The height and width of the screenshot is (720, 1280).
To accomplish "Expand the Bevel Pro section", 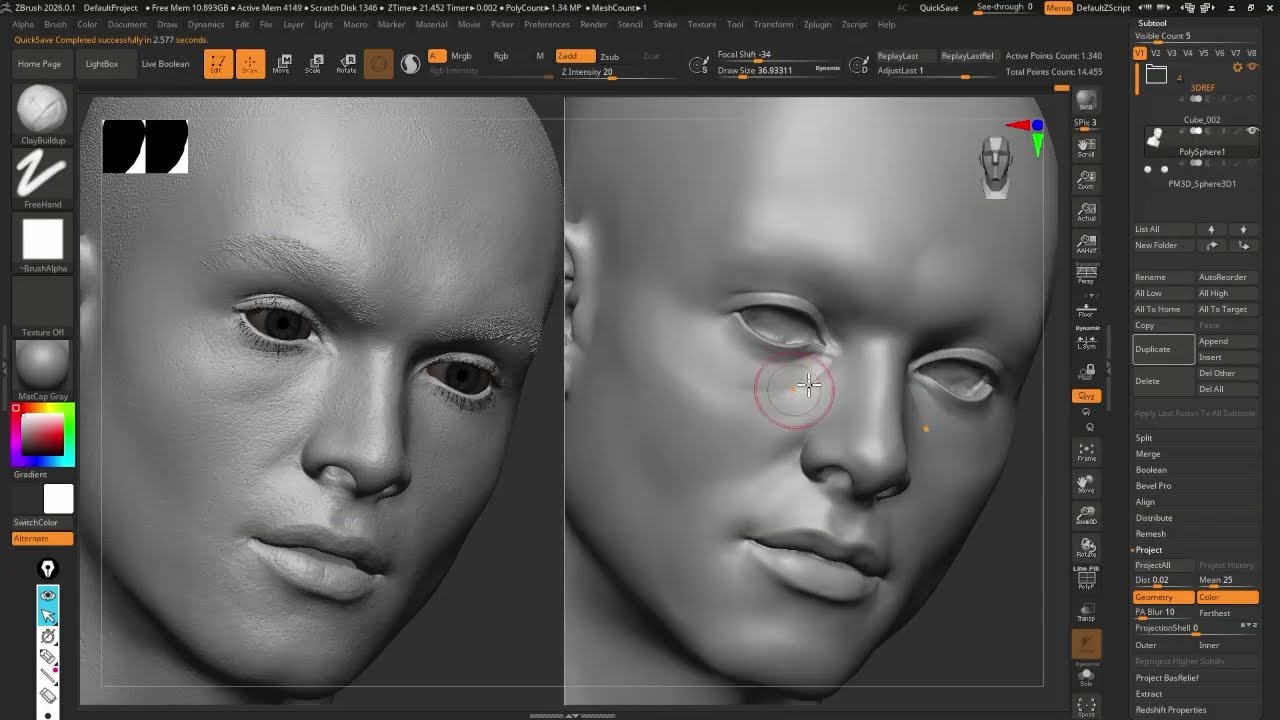I will 1153,486.
